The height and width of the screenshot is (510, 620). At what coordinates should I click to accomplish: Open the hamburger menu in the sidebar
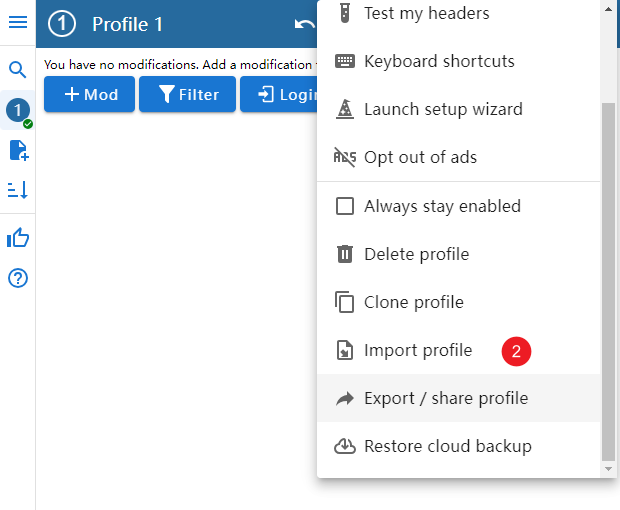pyautogui.click(x=18, y=23)
